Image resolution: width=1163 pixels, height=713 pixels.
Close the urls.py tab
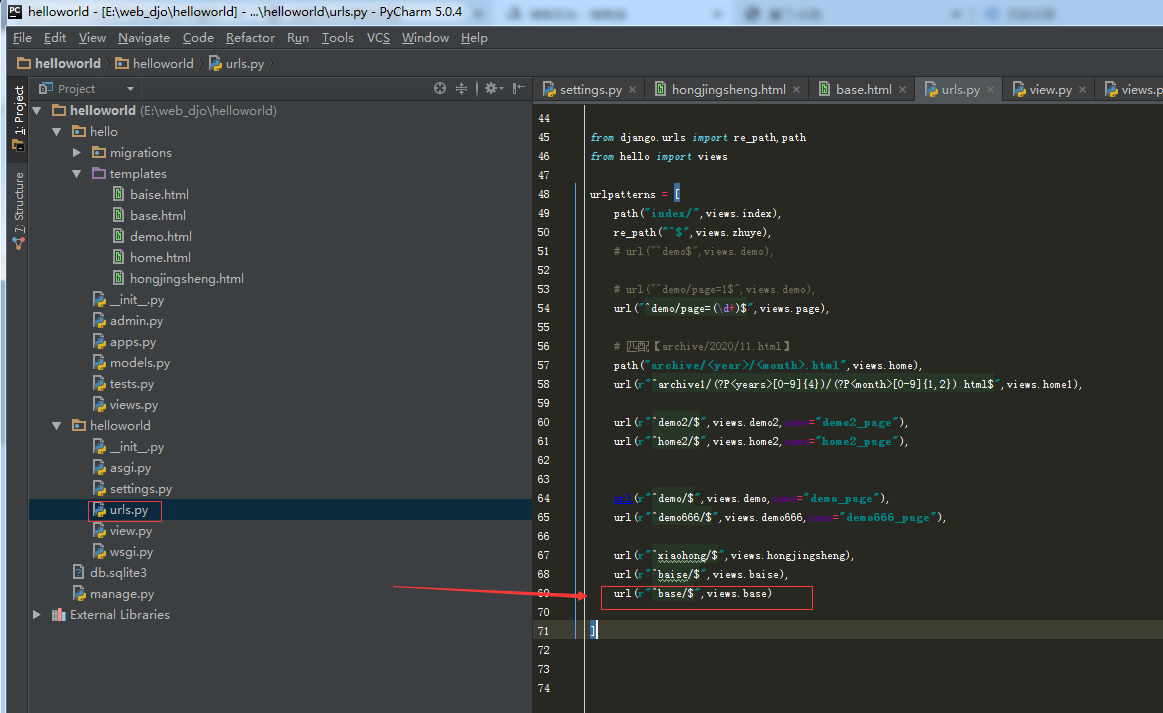coord(990,90)
